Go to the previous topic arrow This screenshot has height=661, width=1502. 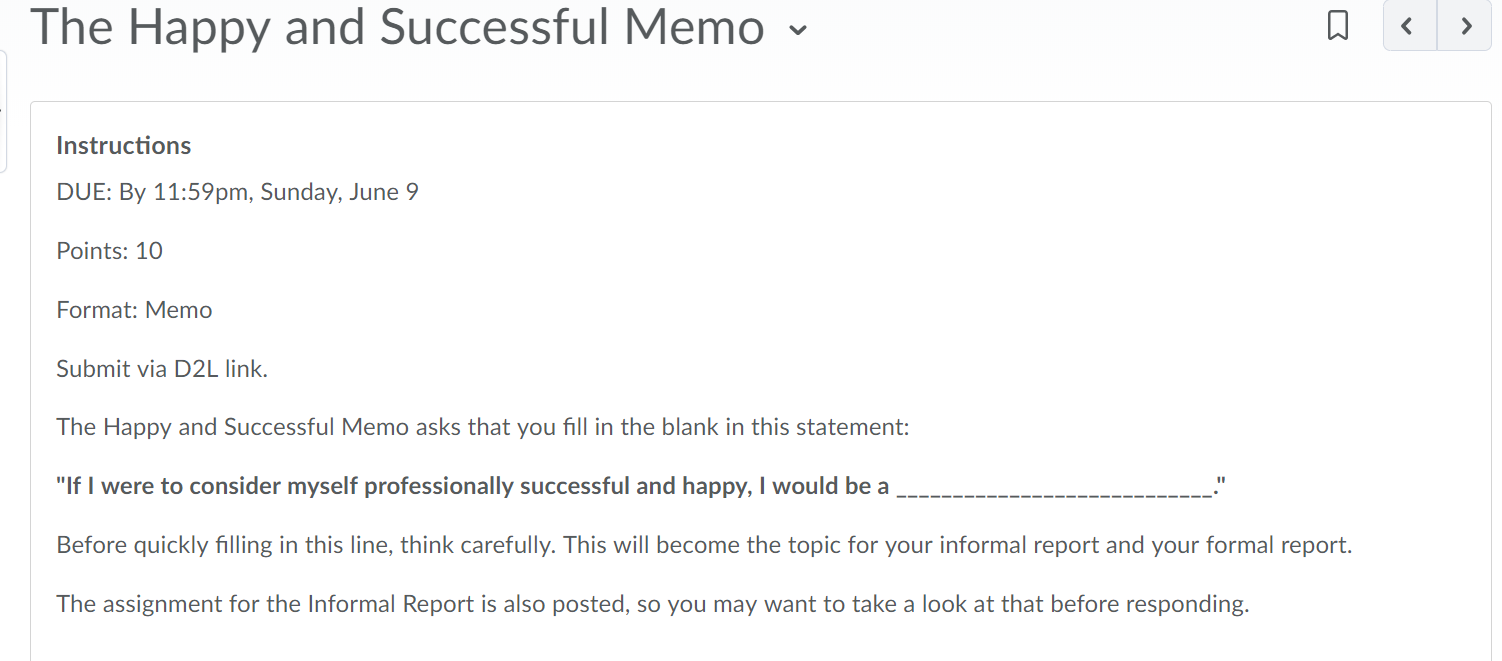(1409, 26)
